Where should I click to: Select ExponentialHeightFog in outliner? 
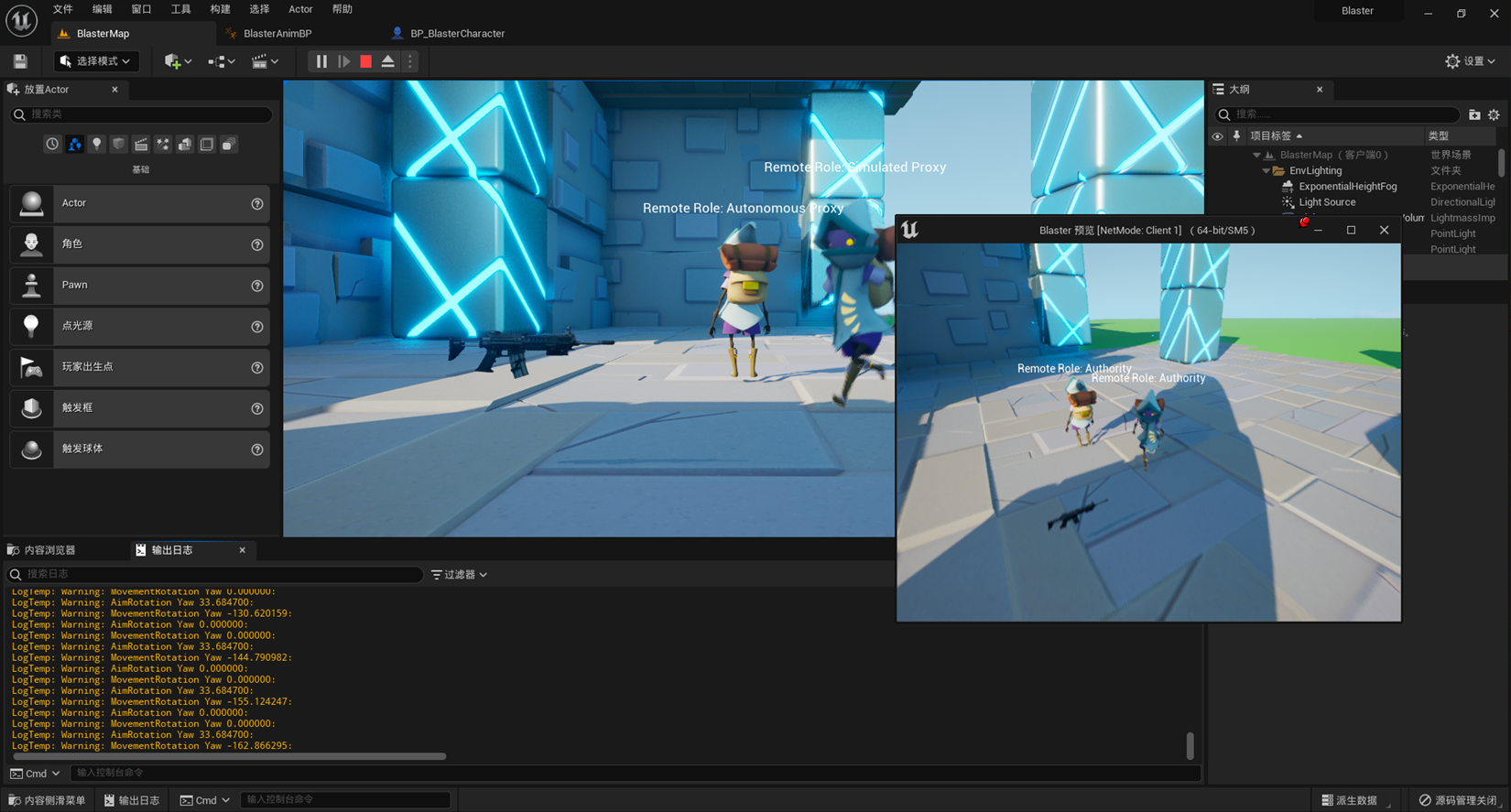[x=1347, y=187]
